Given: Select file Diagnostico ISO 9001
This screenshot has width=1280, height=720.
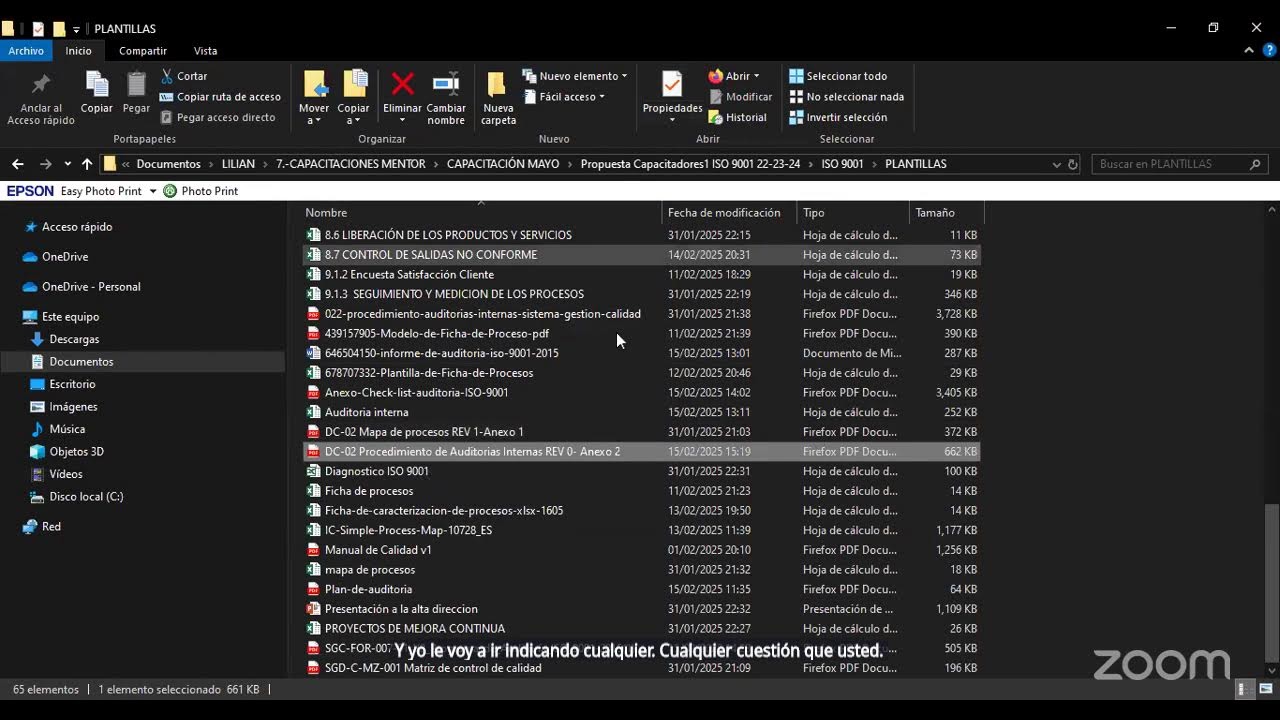Looking at the screenshot, I should coord(641,471).
